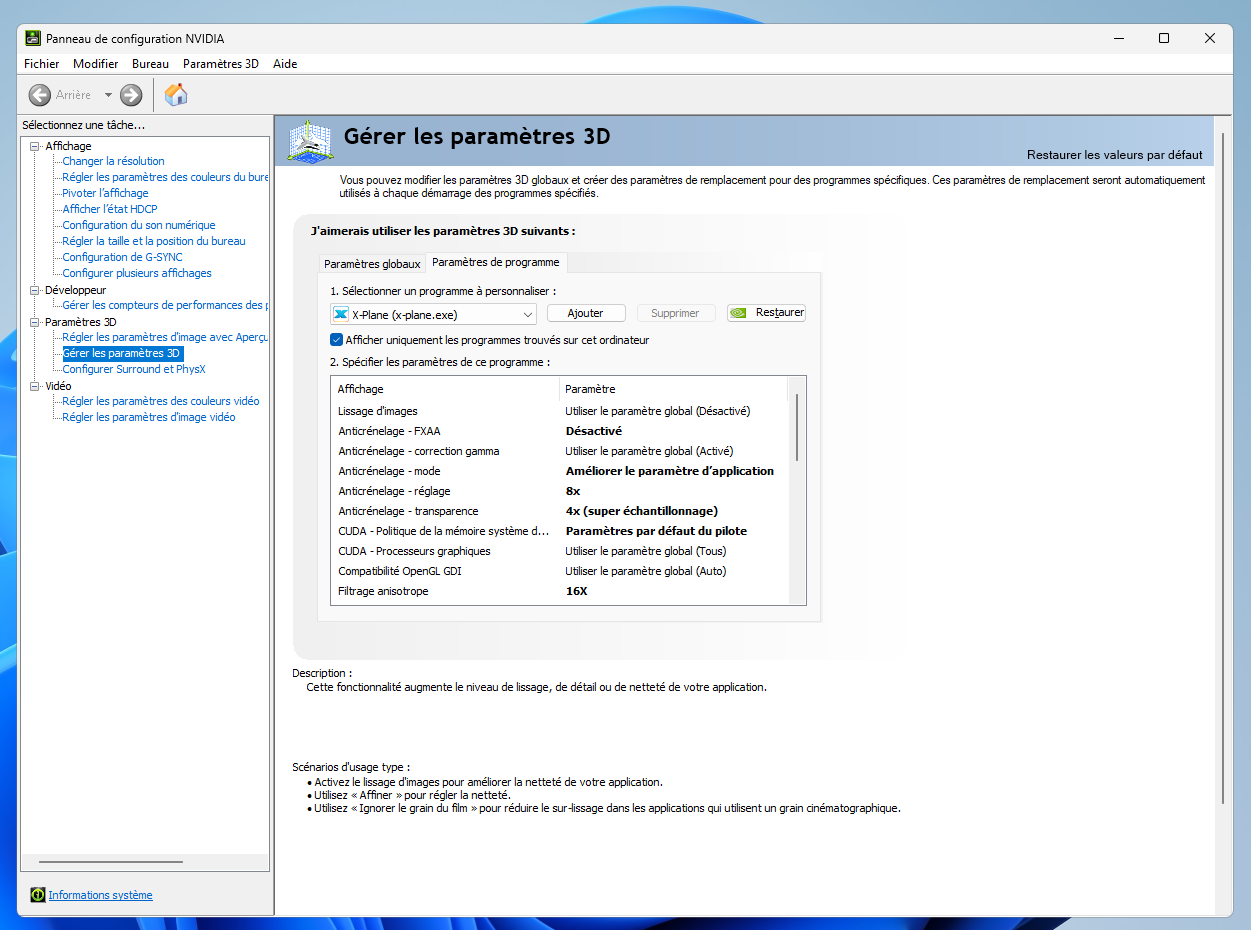This screenshot has width=1251, height=930.
Task: Click the Supprimer button
Action: pos(675,313)
